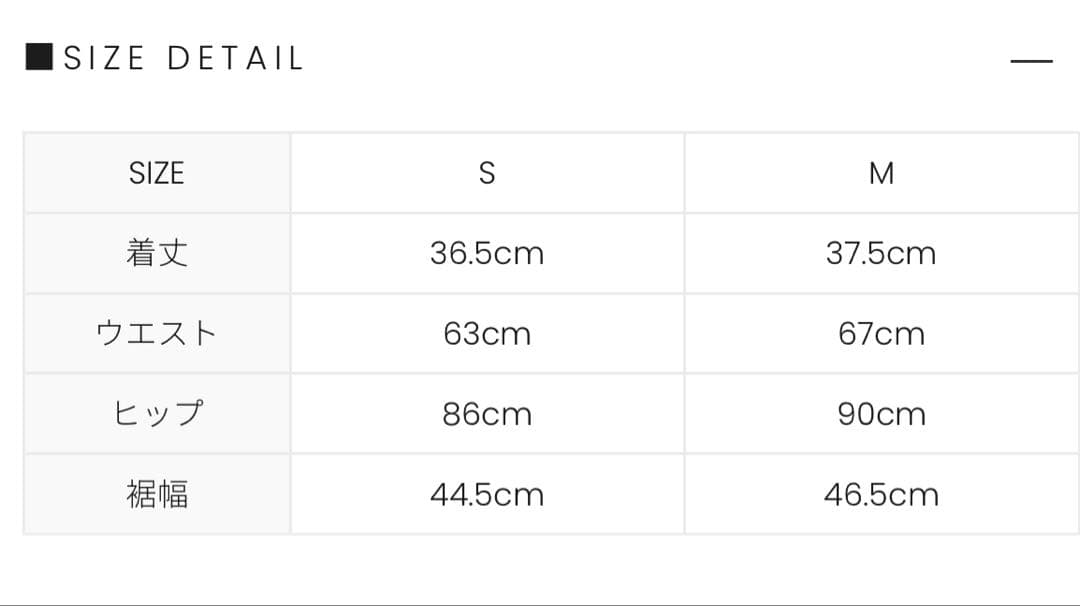
Task: Select the M size column header
Action: coord(881,173)
